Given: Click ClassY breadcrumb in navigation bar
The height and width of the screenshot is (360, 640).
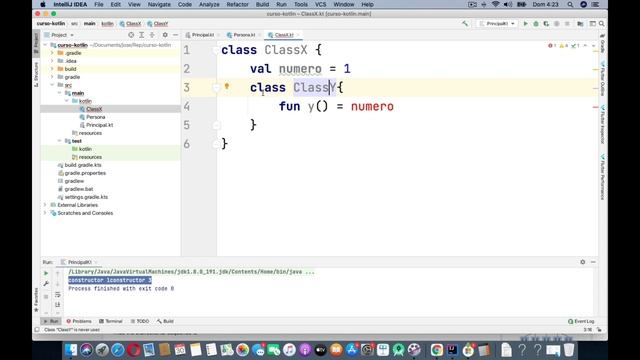Looking at the screenshot, I should point(158,24).
